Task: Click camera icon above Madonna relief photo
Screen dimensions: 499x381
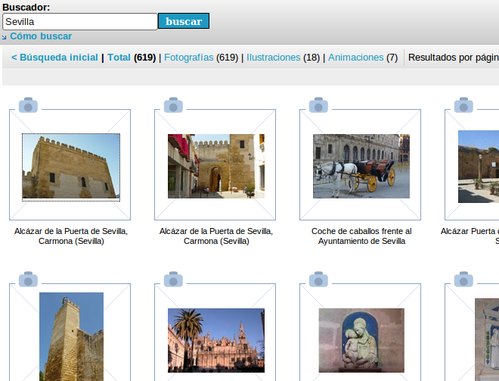Action: (318, 279)
